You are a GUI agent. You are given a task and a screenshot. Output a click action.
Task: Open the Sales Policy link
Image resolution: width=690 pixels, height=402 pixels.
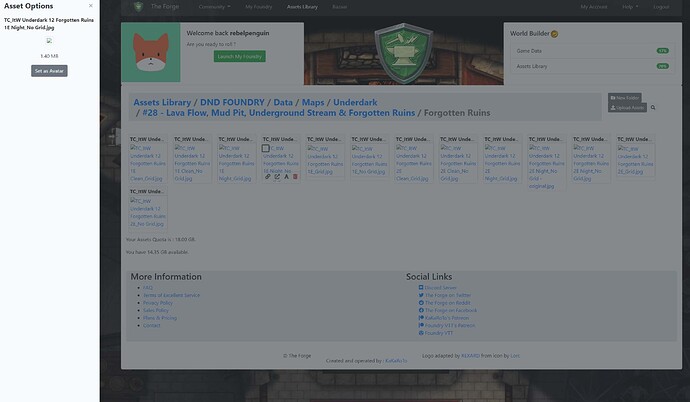(156, 310)
